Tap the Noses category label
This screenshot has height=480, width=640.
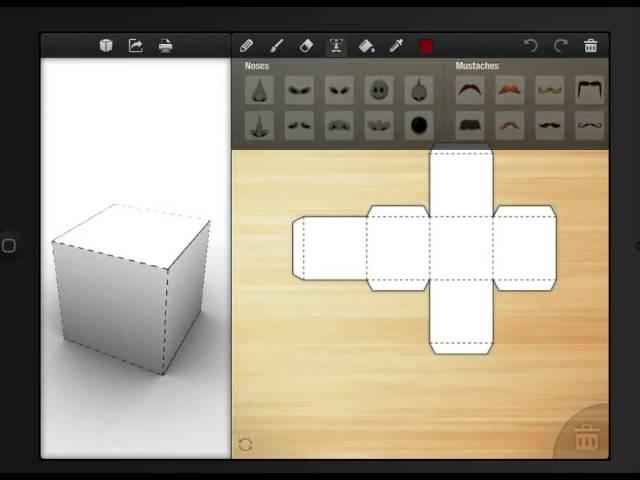[x=257, y=66]
